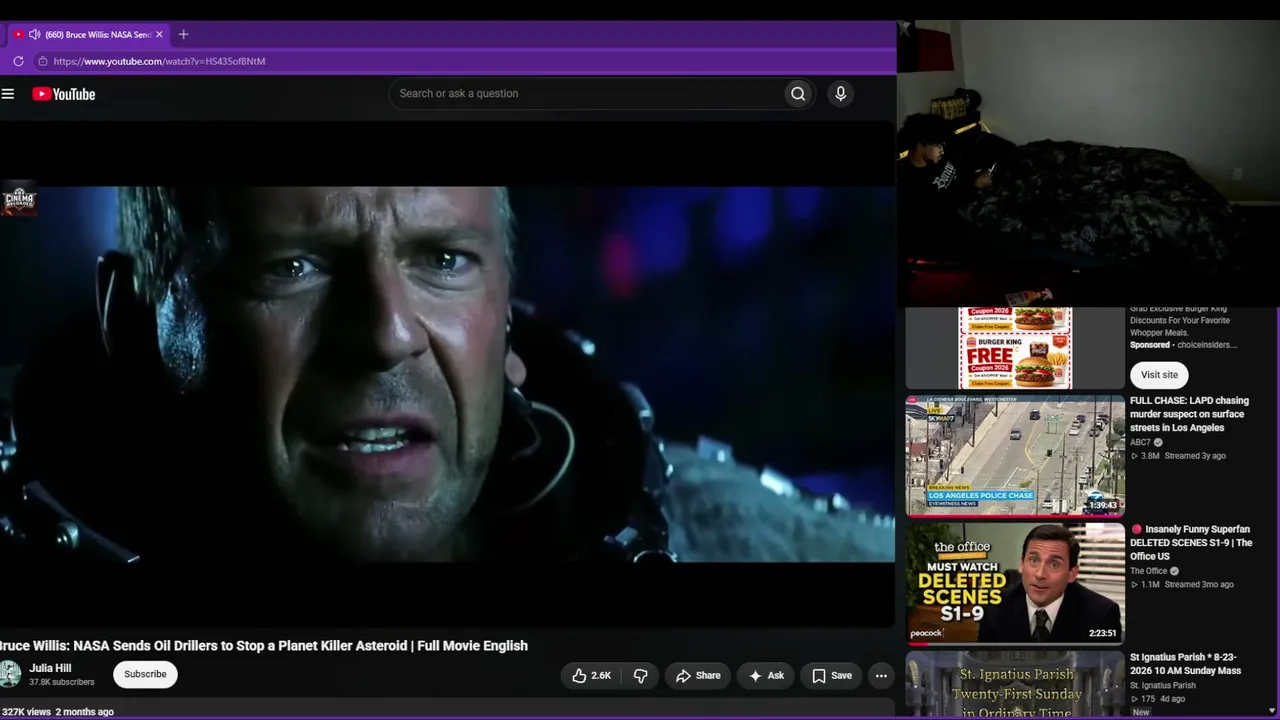Play the LAPD police chase thumbnail
1280x720 pixels.
(x=1015, y=456)
